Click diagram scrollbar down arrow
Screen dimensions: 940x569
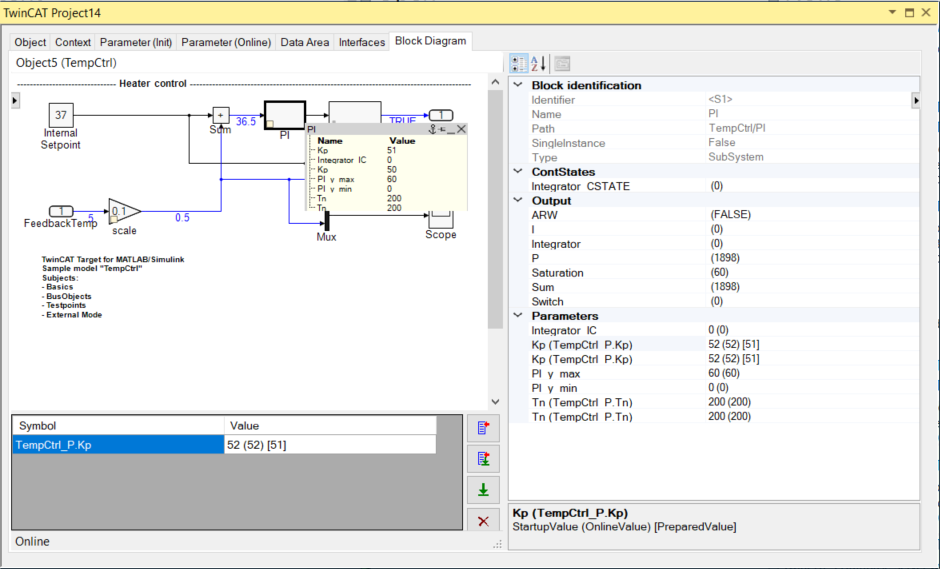tap(495, 402)
